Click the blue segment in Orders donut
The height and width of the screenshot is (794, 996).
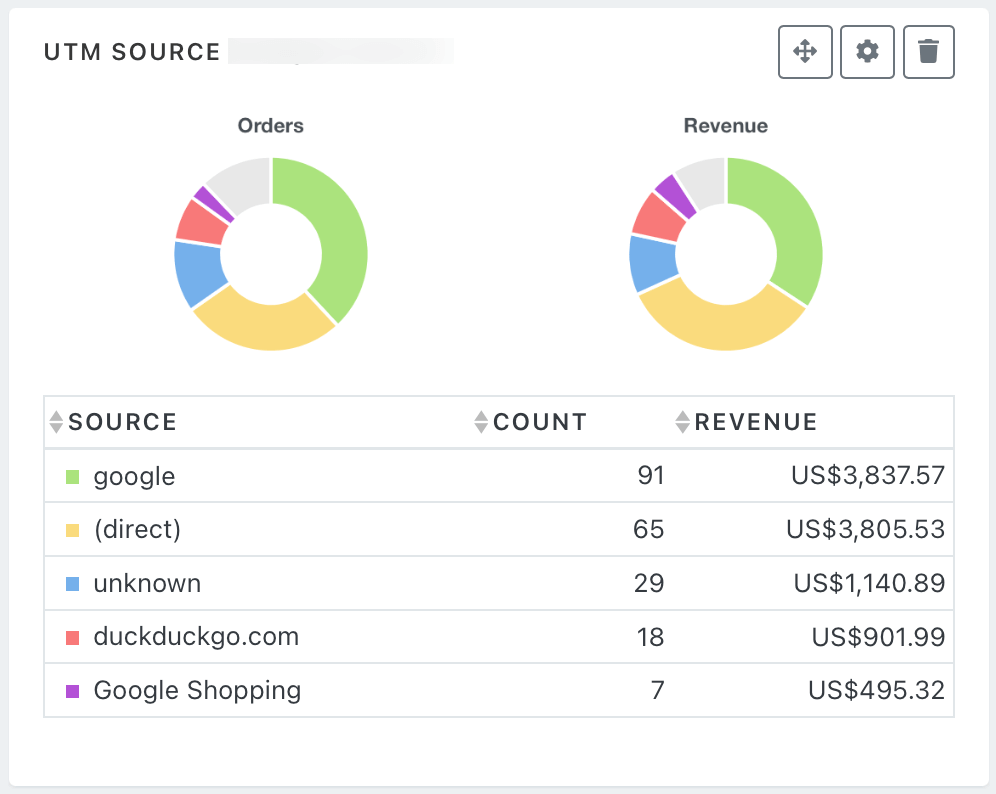(x=197, y=272)
